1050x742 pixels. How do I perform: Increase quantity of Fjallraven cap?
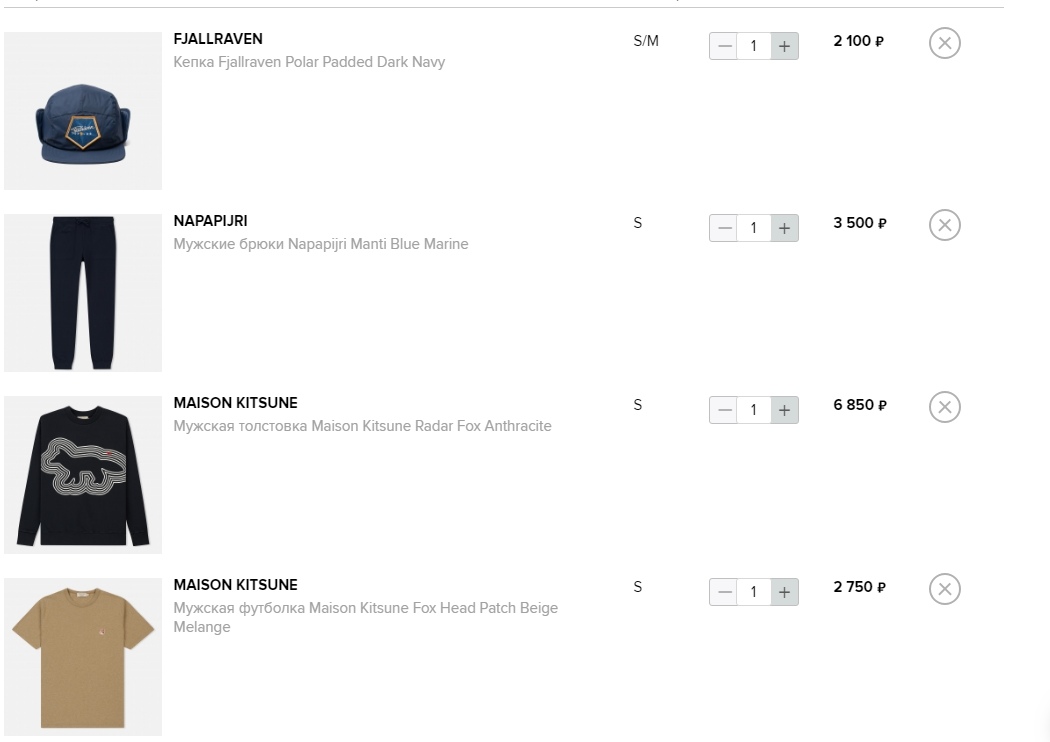coord(784,46)
